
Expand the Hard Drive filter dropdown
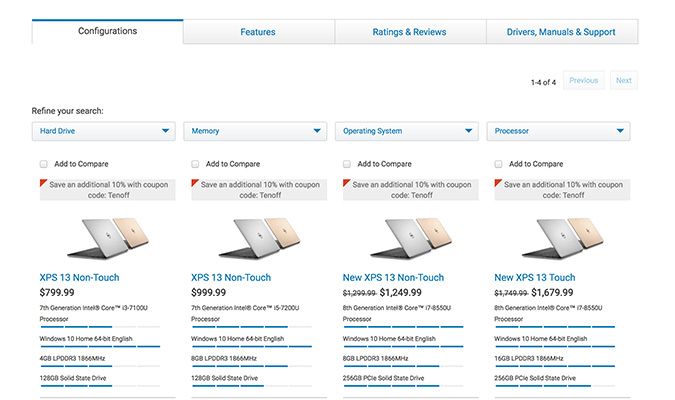(x=104, y=131)
